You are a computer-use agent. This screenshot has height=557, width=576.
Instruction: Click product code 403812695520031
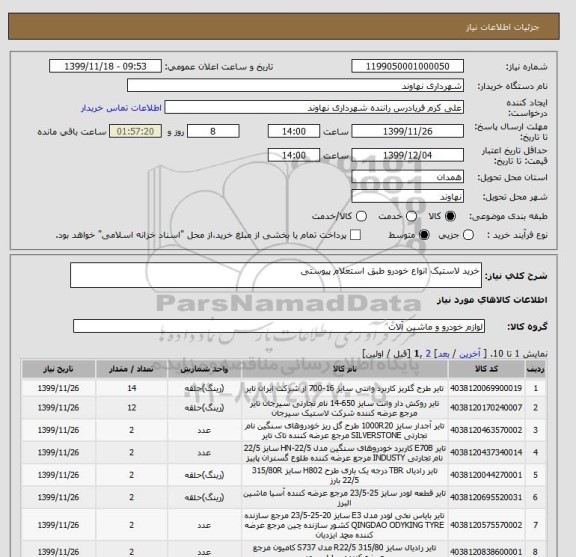point(486,497)
